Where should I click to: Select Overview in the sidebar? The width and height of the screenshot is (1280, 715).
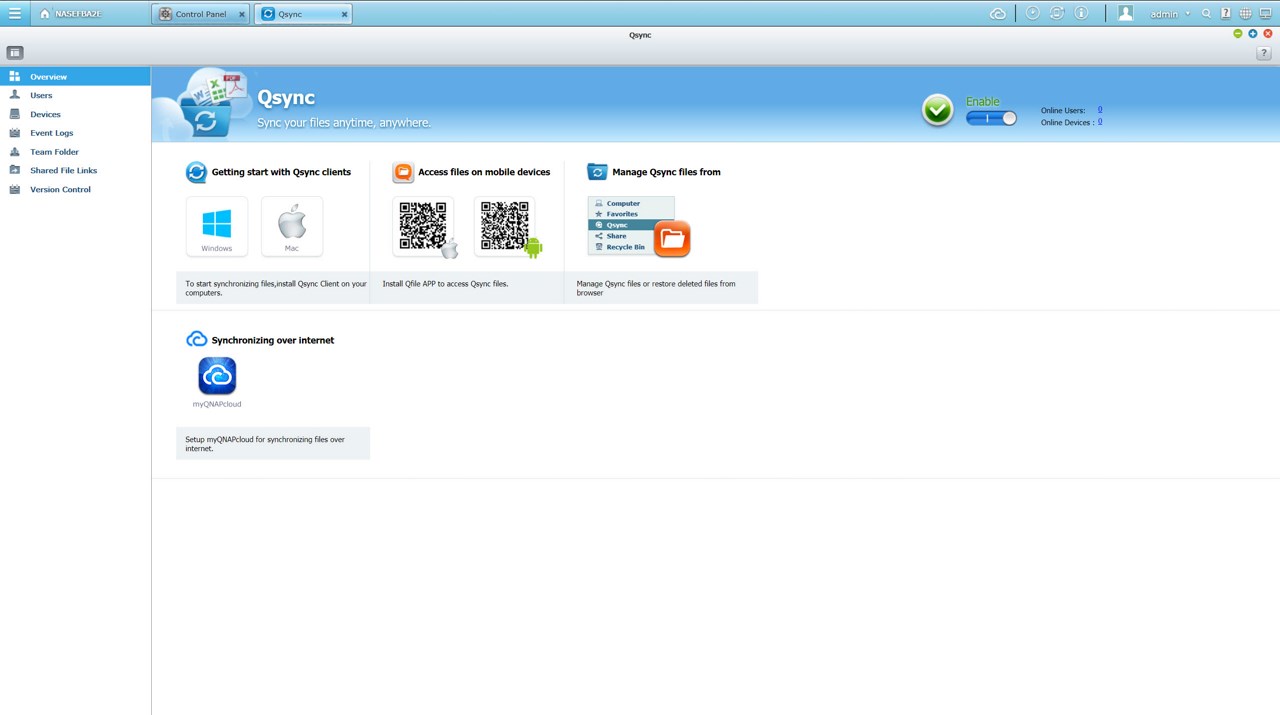[75, 76]
